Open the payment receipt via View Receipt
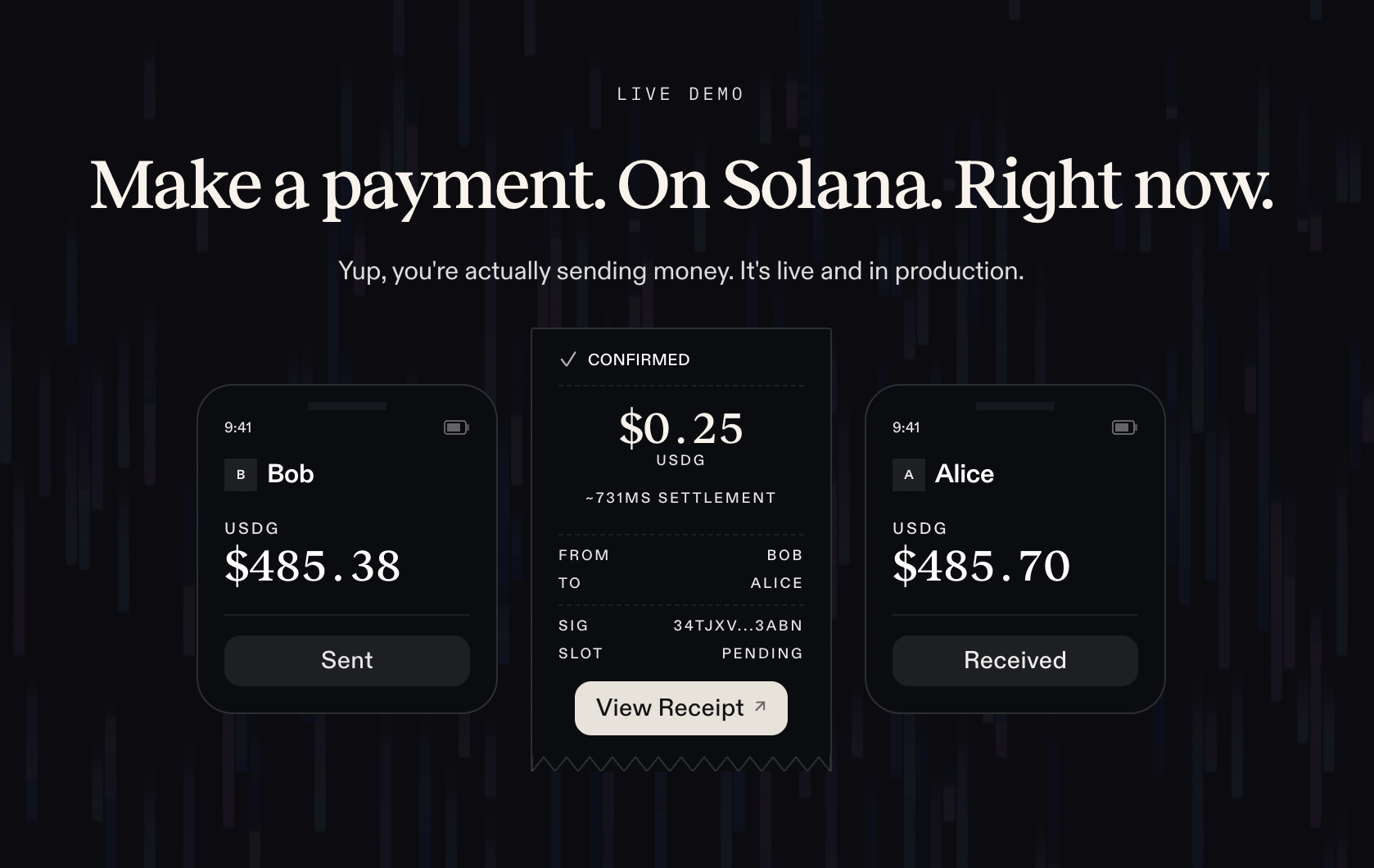Image resolution: width=1374 pixels, height=868 pixels. tap(680, 708)
